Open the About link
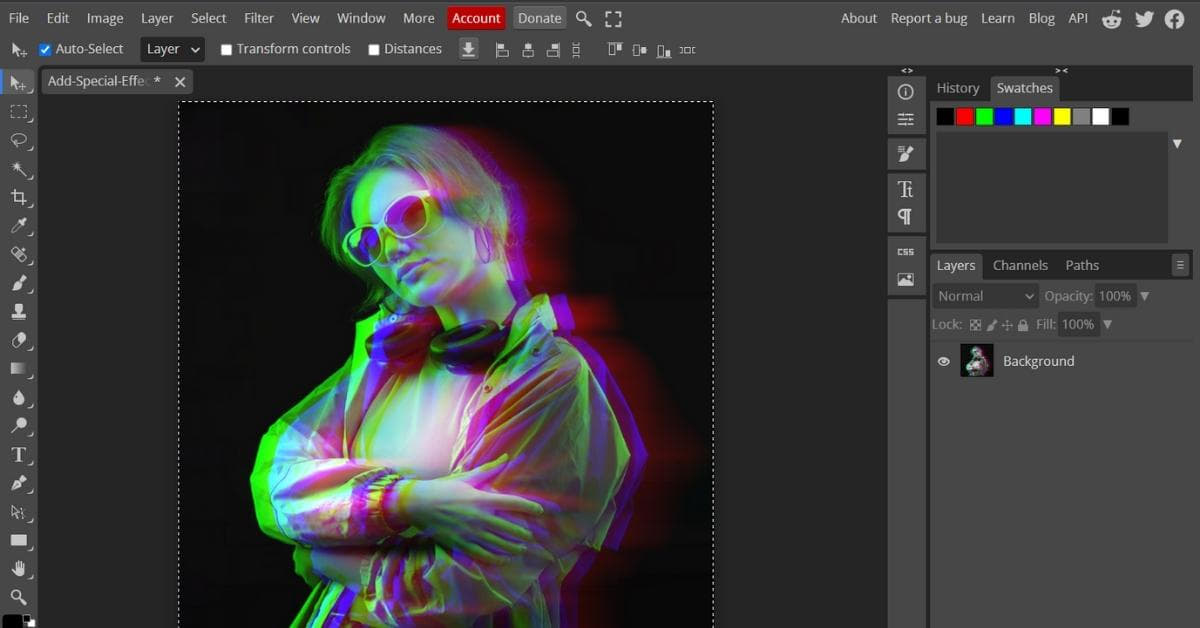This screenshot has width=1200, height=628. (859, 18)
